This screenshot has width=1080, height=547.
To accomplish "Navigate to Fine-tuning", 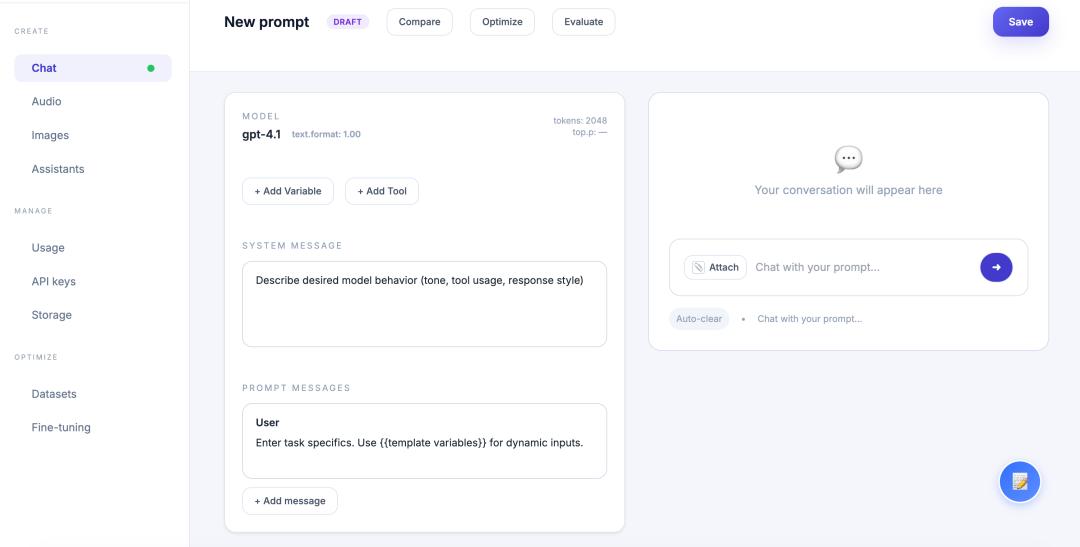I will click(61, 427).
